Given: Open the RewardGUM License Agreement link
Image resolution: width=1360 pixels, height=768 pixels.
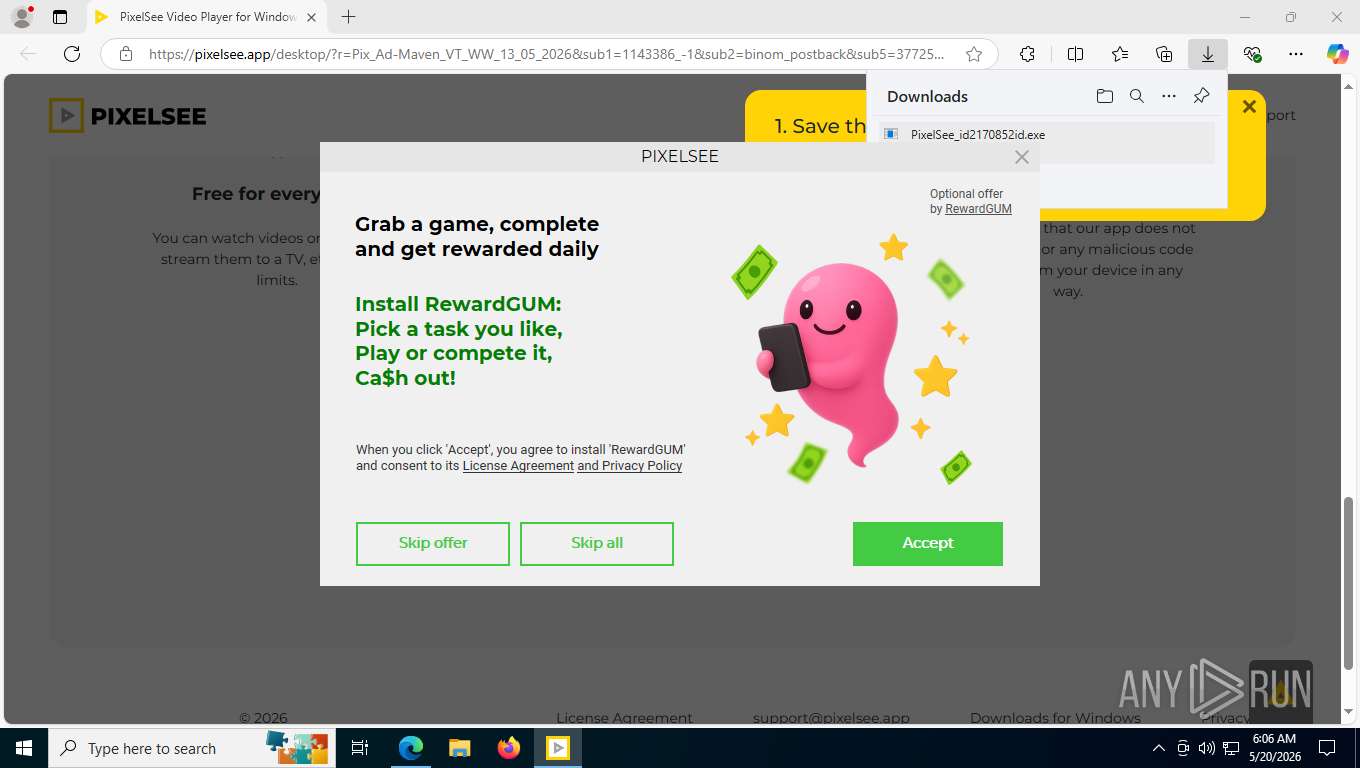Looking at the screenshot, I should [518, 466].
